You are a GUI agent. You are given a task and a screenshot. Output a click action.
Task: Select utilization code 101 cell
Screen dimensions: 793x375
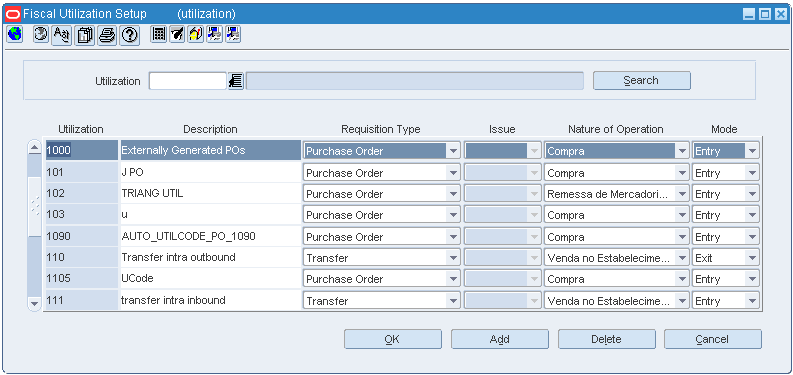point(81,173)
